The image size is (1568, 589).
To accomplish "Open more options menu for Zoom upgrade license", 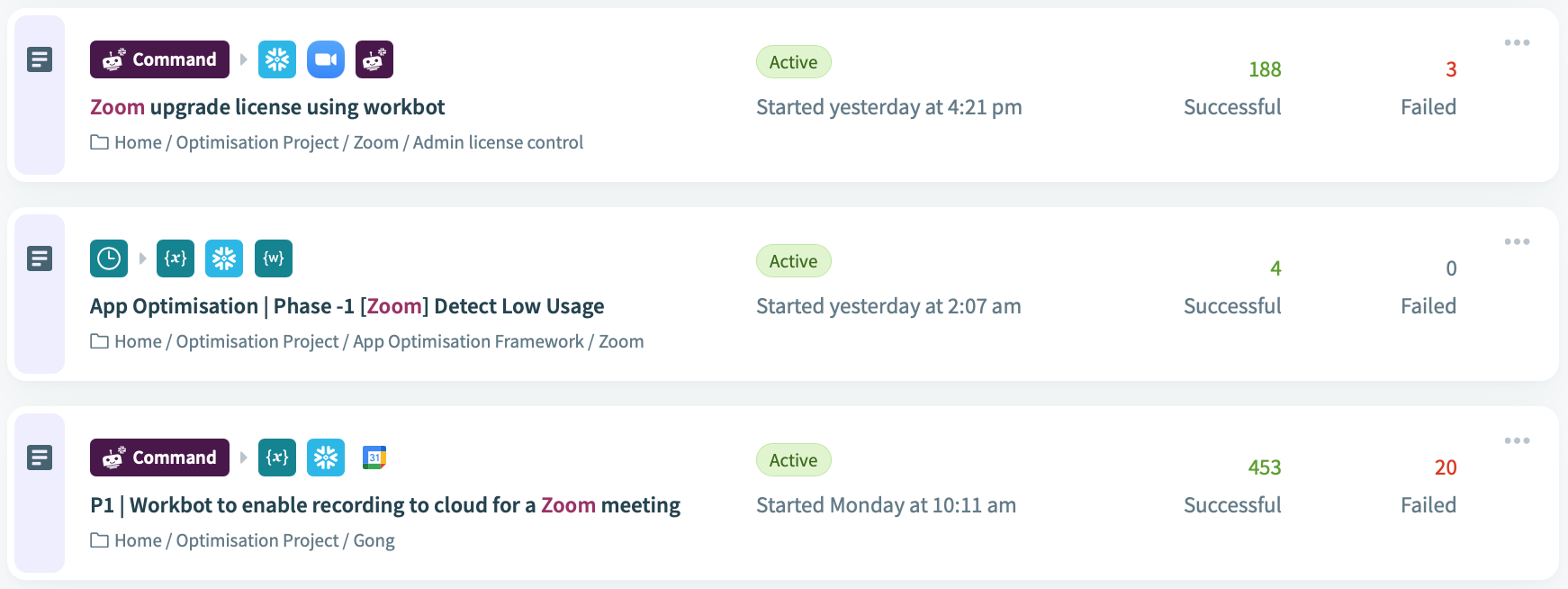I will [1517, 42].
